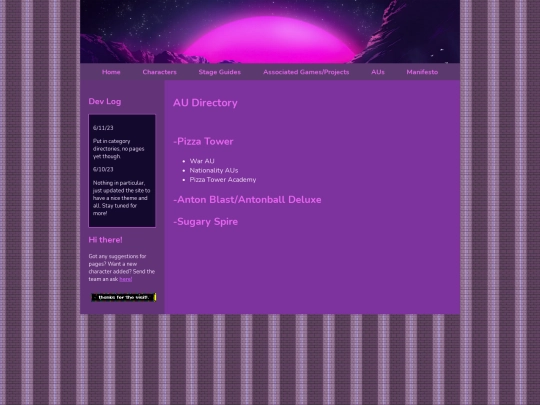Click the 'Nothing in particular' log entry
540x405 pixels.
coord(121,198)
